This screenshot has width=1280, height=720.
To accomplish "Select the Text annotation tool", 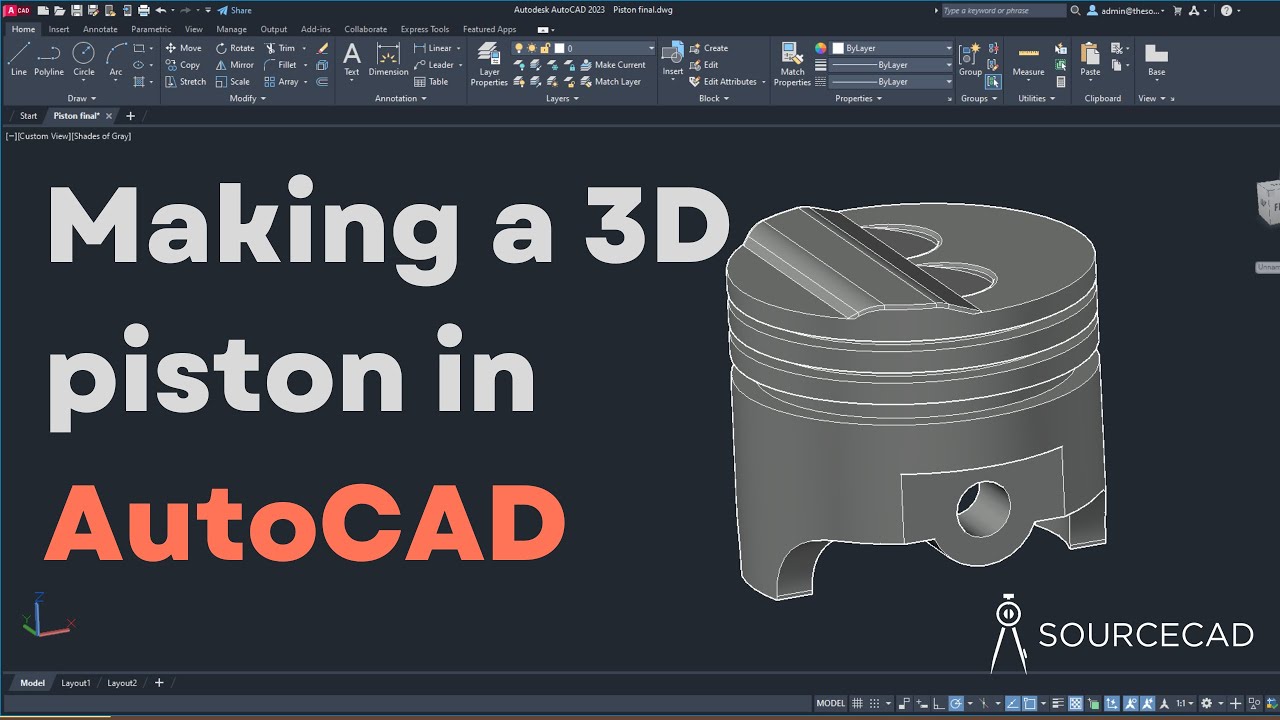I will tap(352, 59).
